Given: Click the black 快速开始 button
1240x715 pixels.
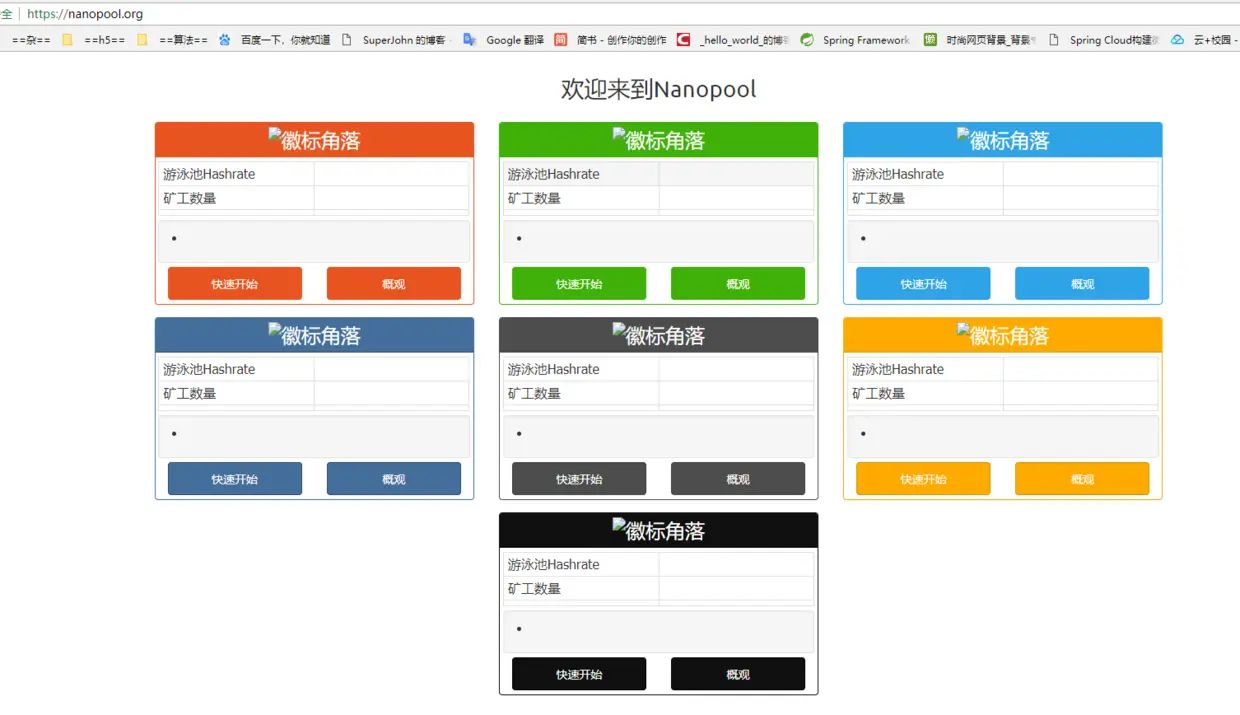Looking at the screenshot, I should click(x=579, y=674).
